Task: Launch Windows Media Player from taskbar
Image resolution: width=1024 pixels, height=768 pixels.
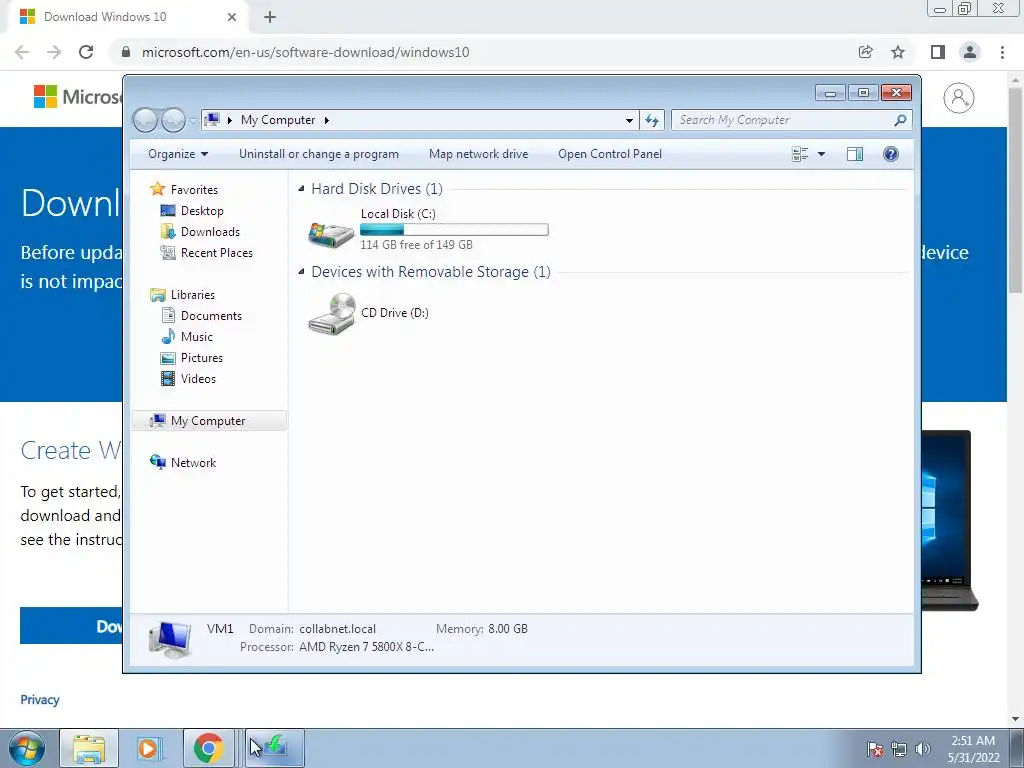Action: click(149, 748)
